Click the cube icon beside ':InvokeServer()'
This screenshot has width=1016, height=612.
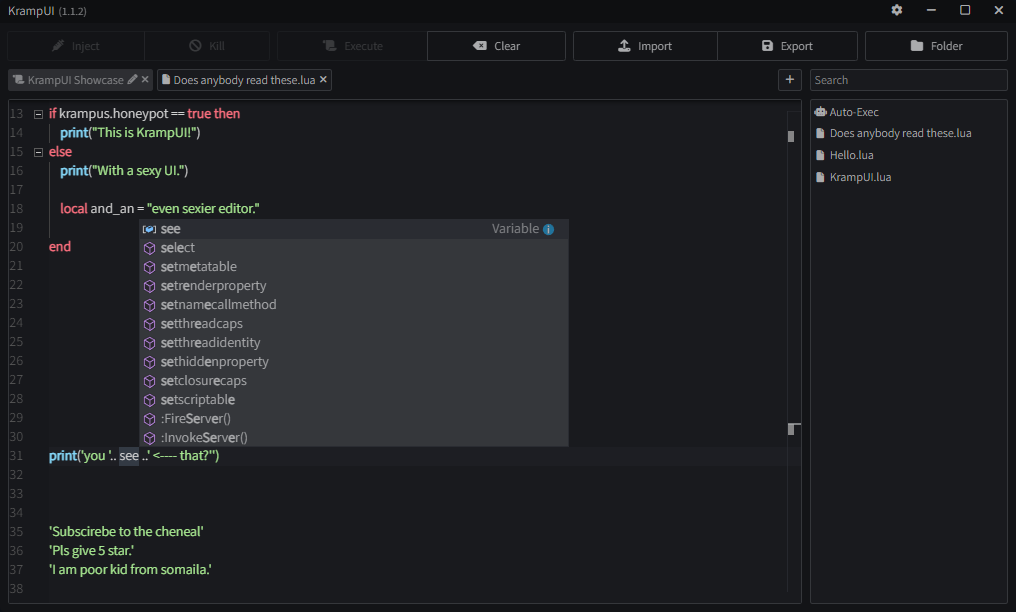point(150,438)
